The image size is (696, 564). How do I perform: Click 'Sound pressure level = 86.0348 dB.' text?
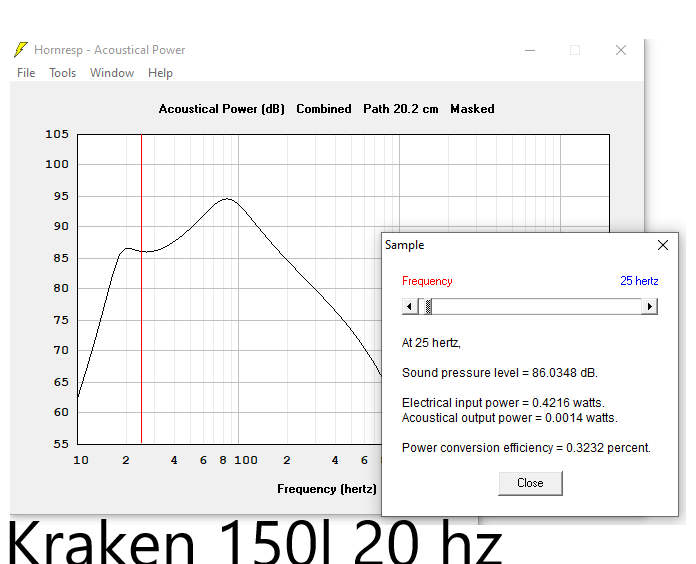pos(500,373)
